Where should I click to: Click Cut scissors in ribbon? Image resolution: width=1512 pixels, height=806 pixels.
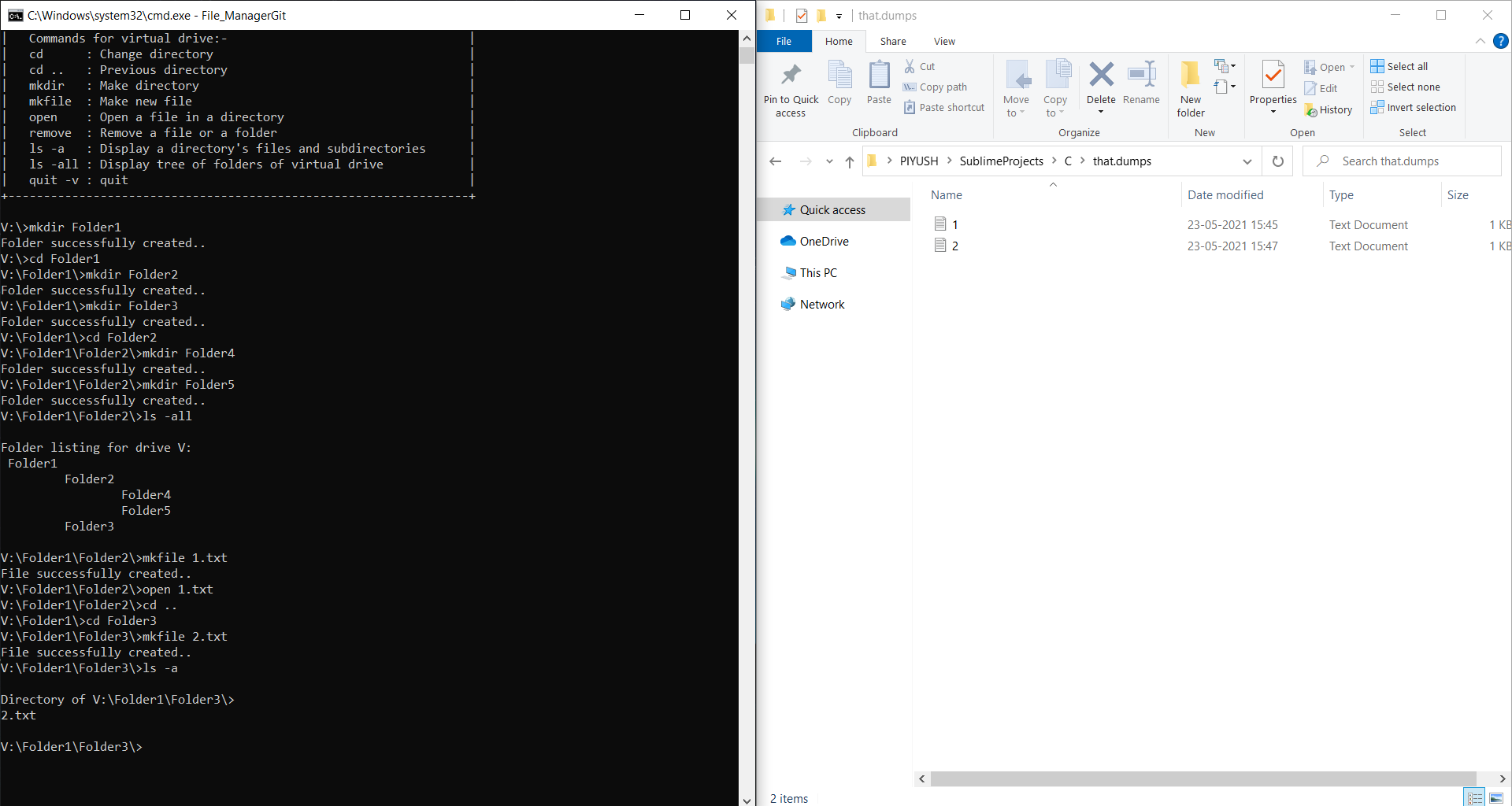[920, 67]
